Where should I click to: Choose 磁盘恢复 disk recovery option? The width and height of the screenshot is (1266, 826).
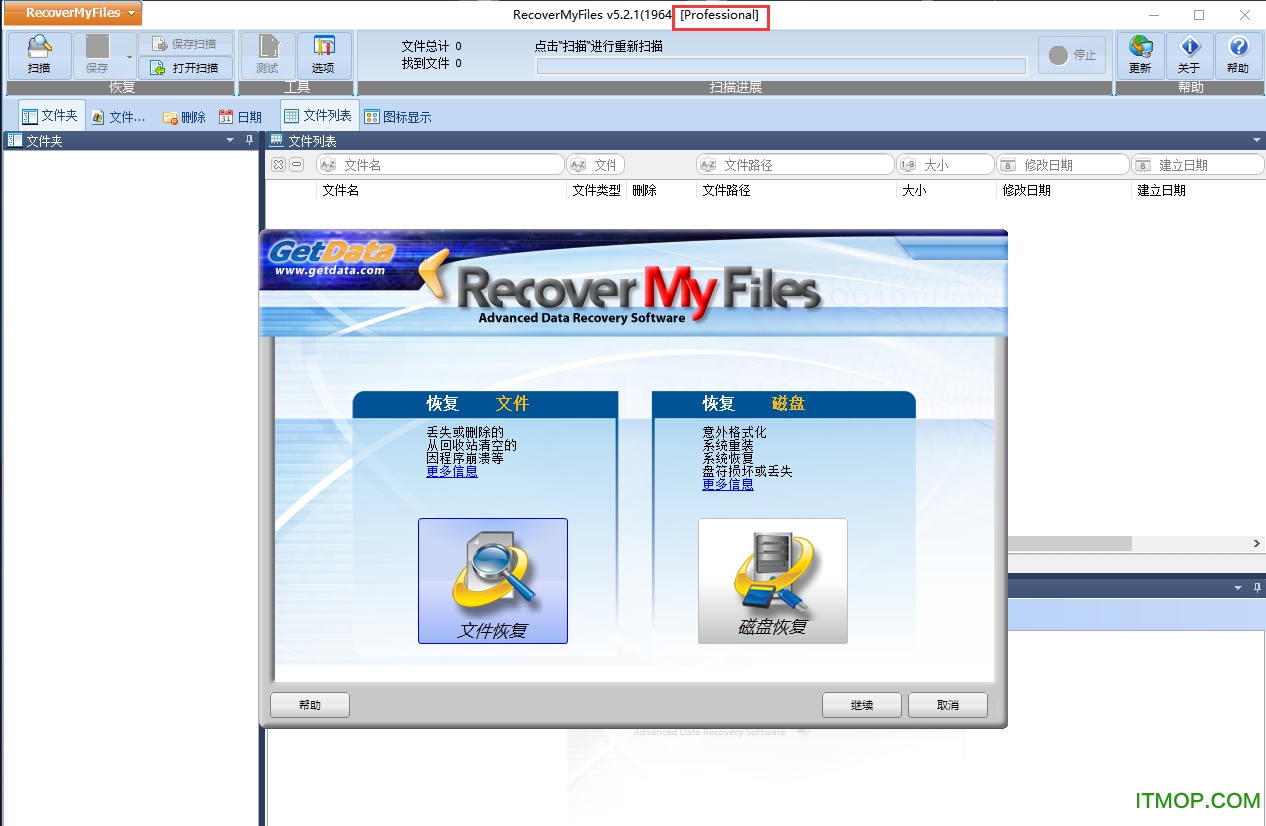[772, 580]
